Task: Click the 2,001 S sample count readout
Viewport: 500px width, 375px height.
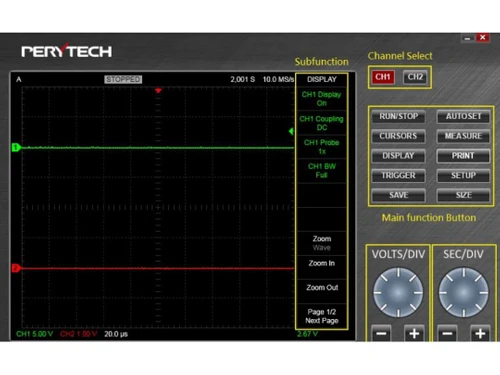Action: coord(243,79)
